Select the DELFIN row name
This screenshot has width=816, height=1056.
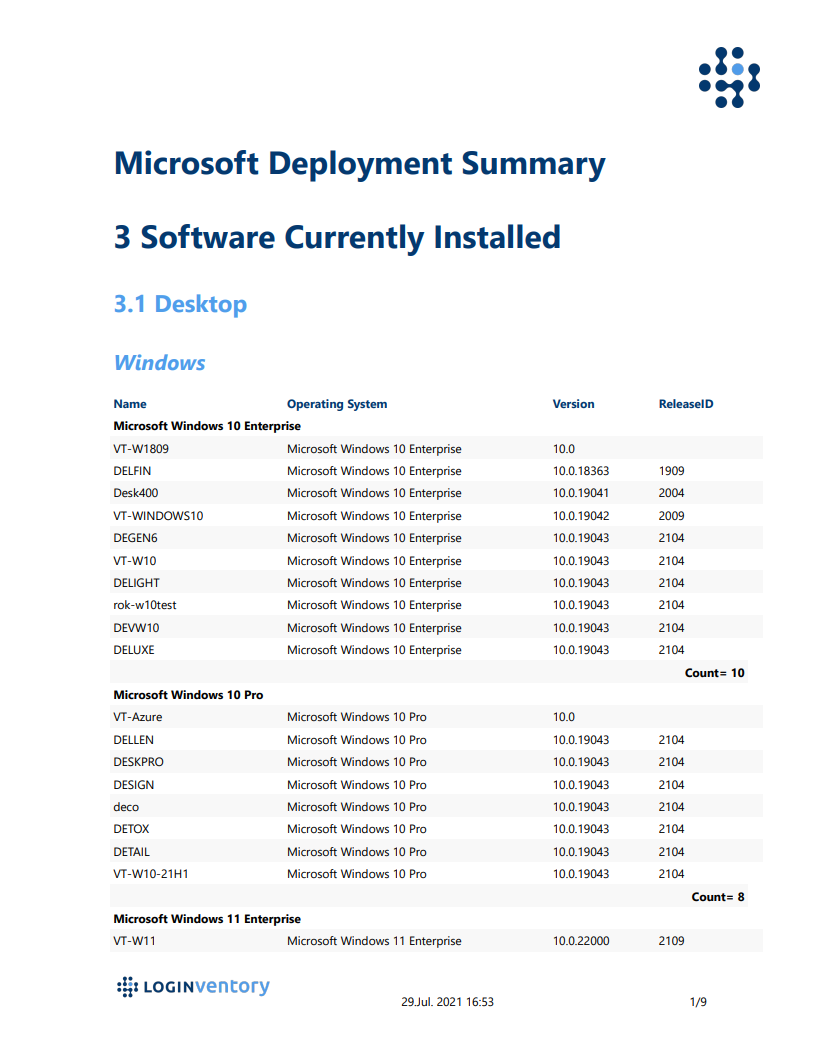(x=132, y=471)
